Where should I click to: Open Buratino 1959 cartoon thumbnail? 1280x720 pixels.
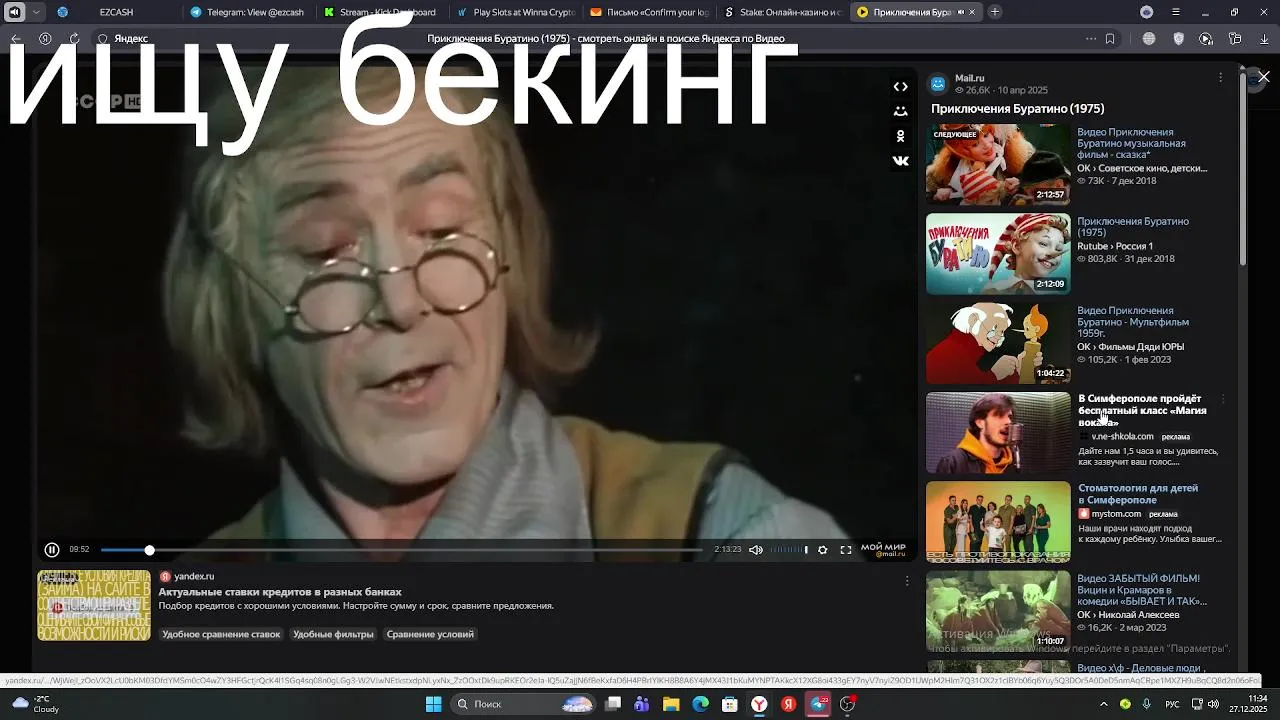[998, 343]
